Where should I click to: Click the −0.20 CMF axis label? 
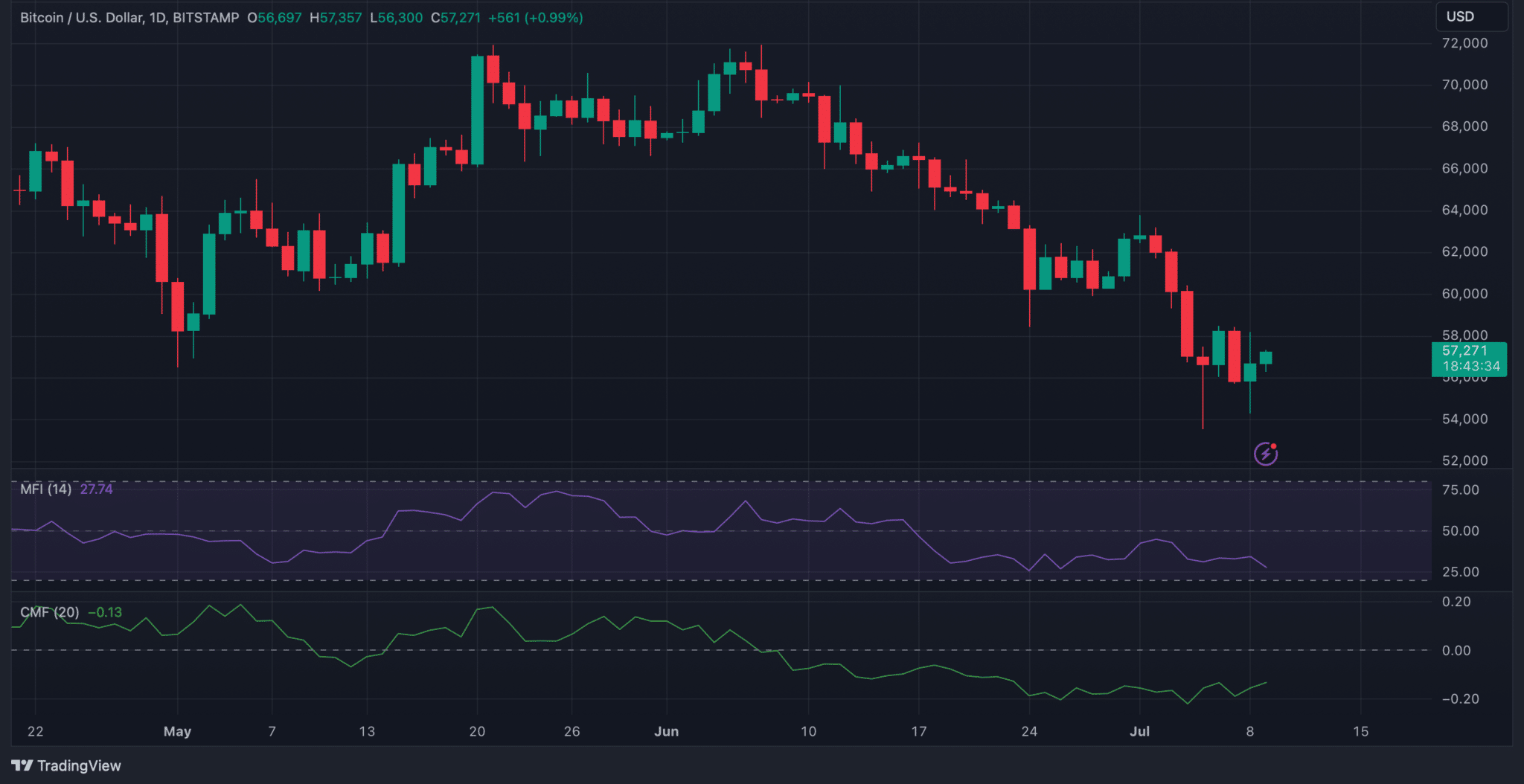click(x=1460, y=699)
